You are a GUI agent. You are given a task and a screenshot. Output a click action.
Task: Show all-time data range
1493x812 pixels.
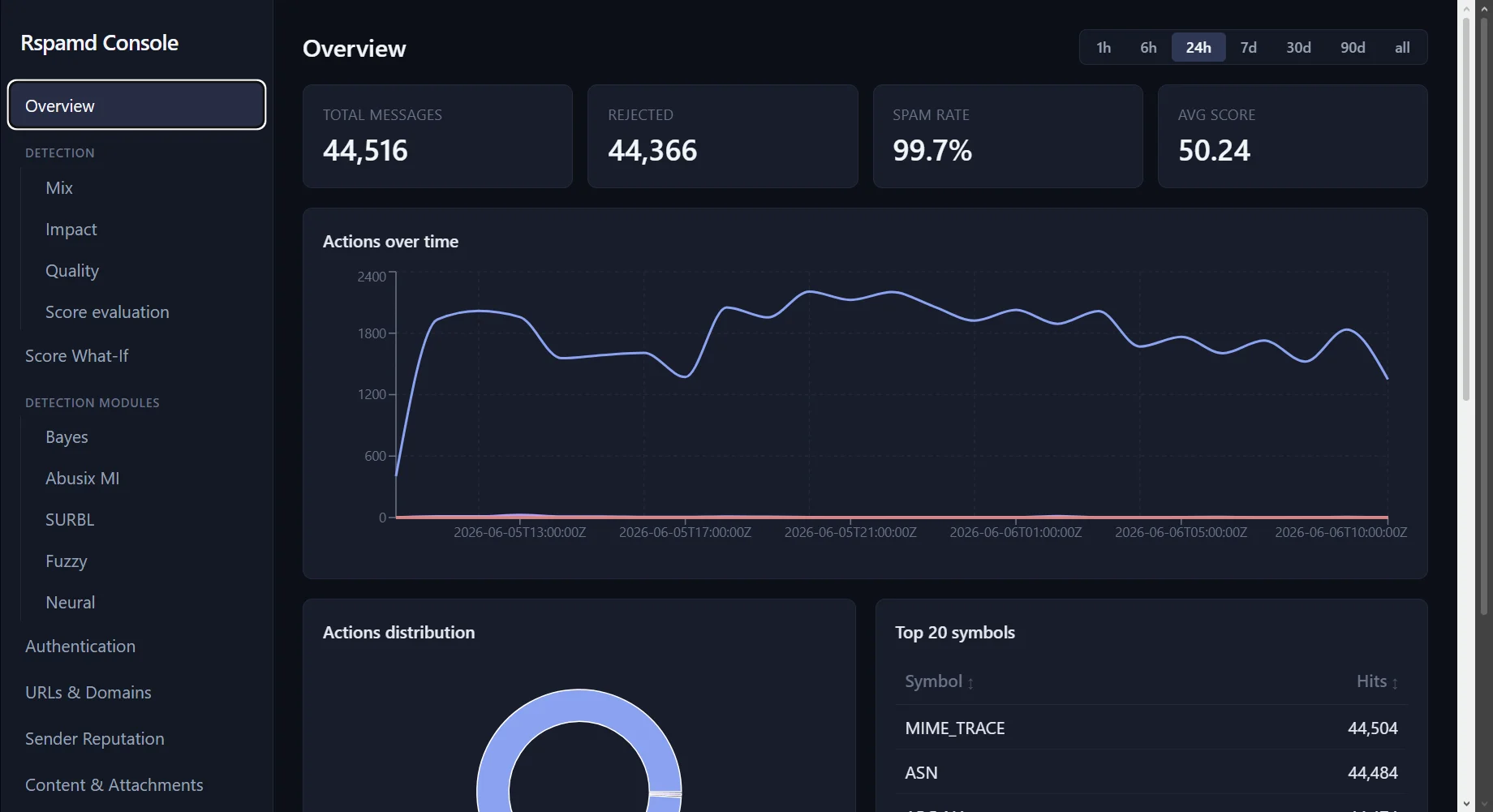[1402, 47]
